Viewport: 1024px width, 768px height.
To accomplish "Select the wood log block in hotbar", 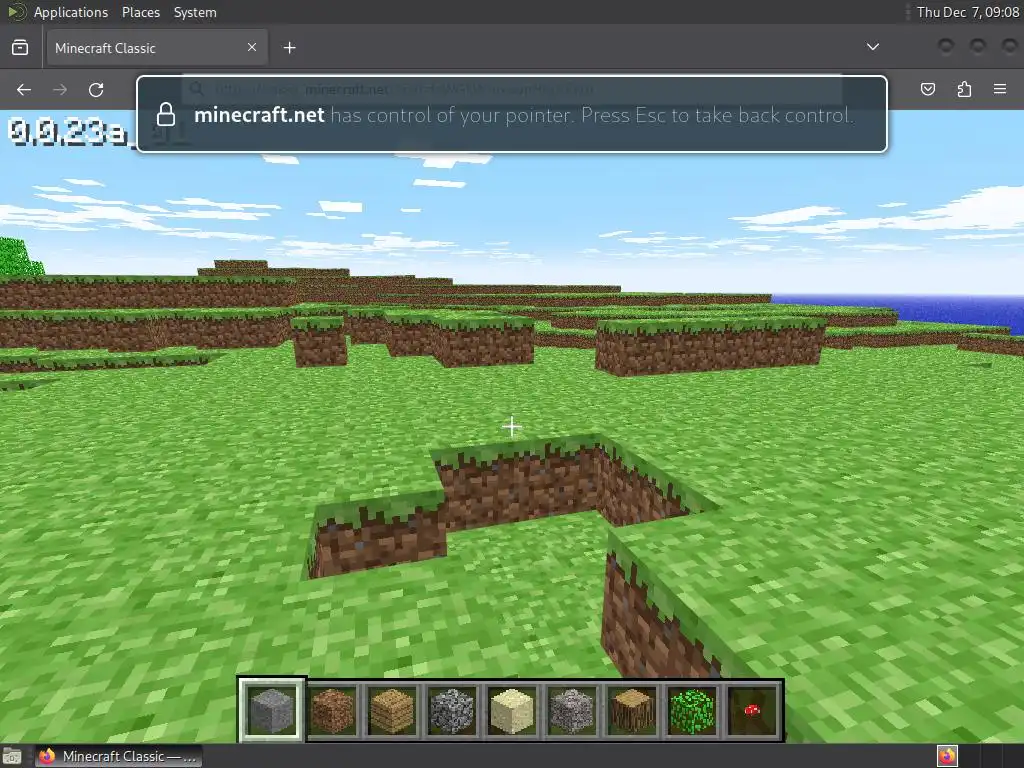I will coord(632,710).
